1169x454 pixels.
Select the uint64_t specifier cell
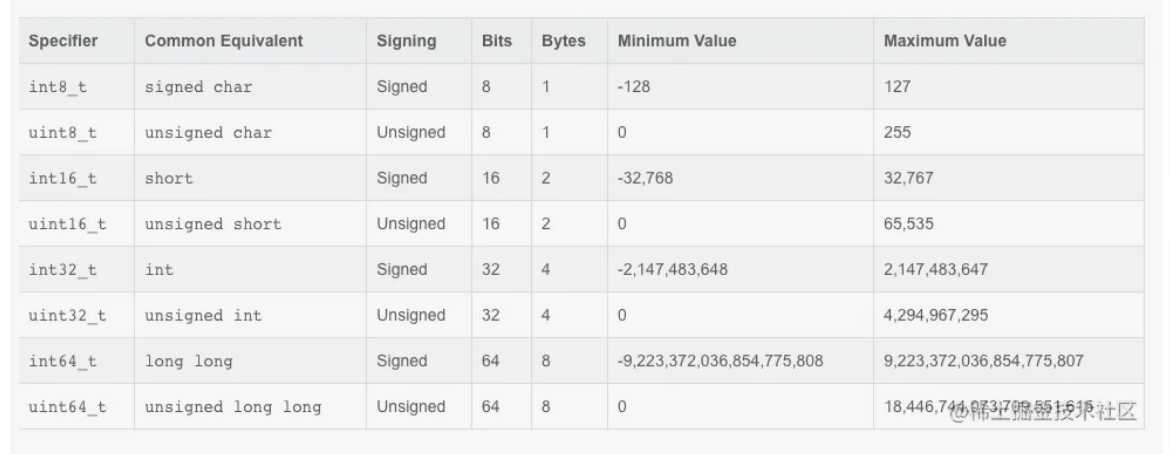pyautogui.click(x=67, y=407)
